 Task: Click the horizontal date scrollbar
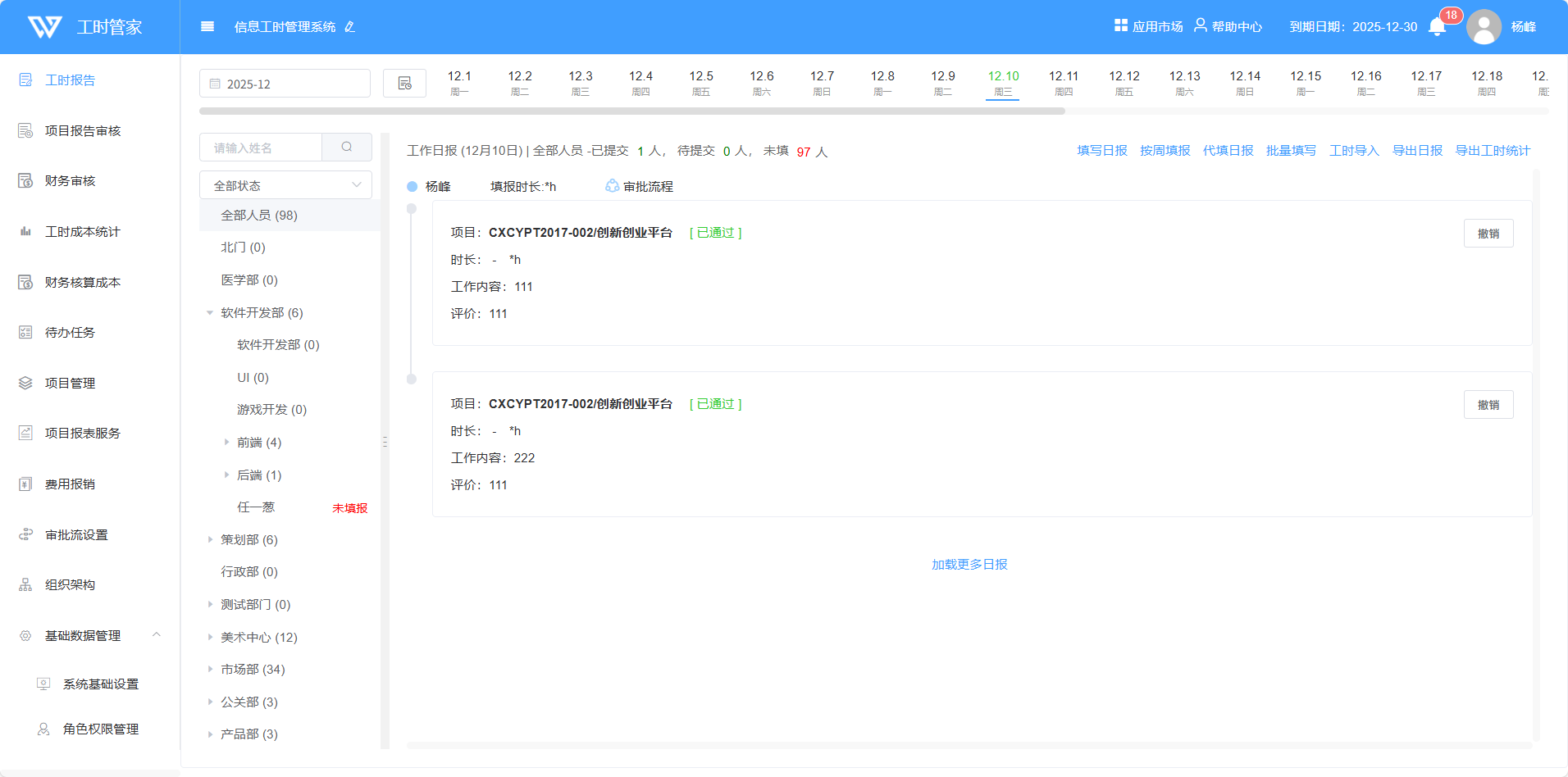(631, 111)
